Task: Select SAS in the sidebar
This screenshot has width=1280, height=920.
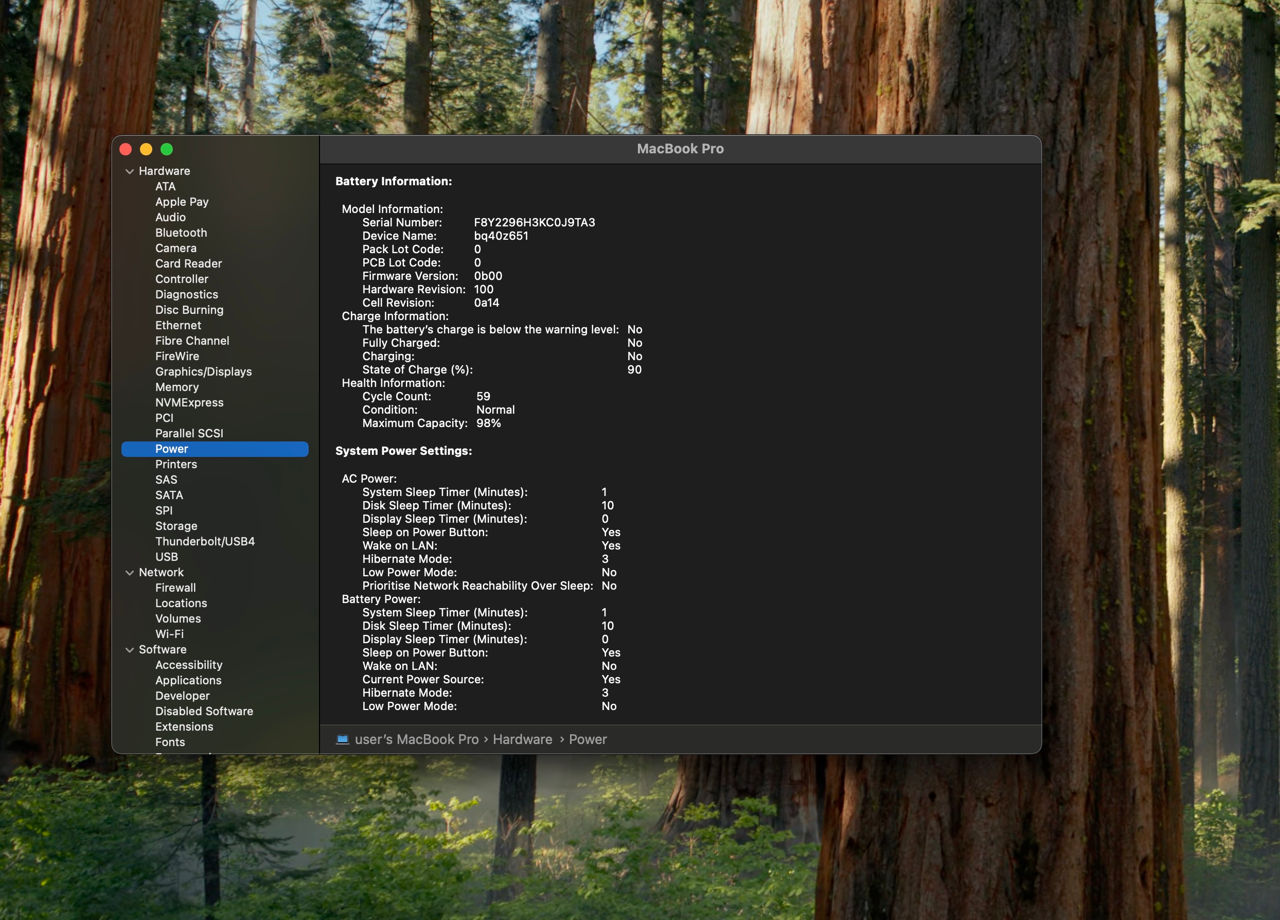Action: tap(166, 480)
